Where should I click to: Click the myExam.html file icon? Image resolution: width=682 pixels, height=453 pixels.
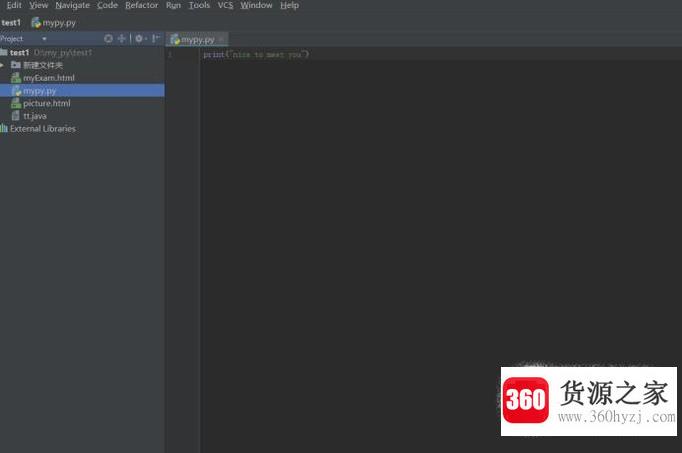point(16,78)
